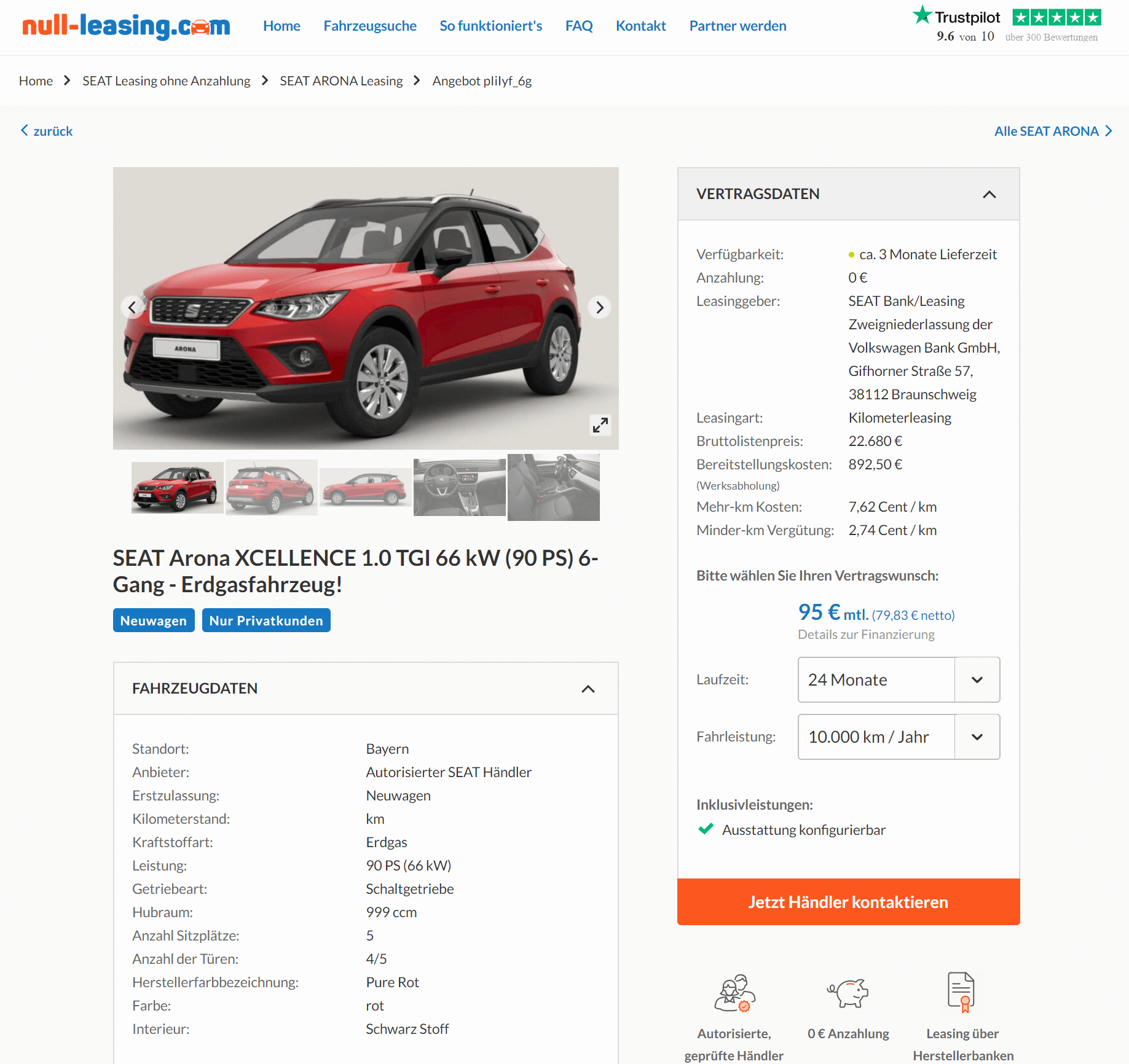Click the null-leasing.com logo

pos(126,26)
